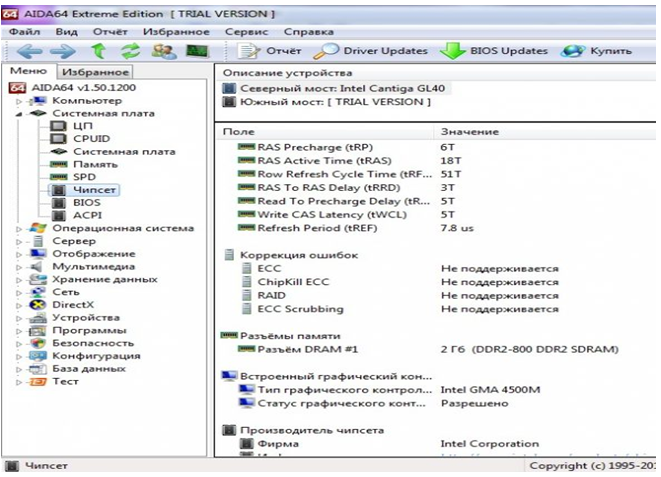661x477 pixels.
Task: Click the Тест icon in tree
Action: [38, 382]
